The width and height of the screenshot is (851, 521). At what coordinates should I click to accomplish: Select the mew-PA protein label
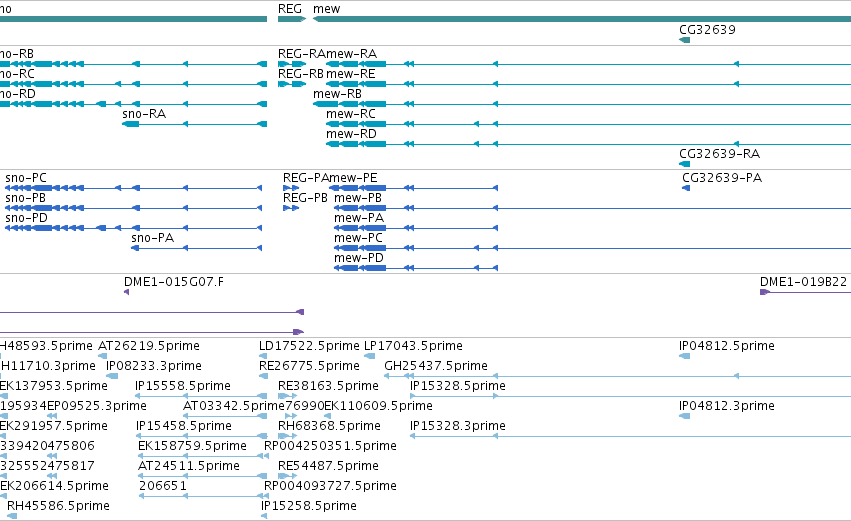pyautogui.click(x=359, y=218)
